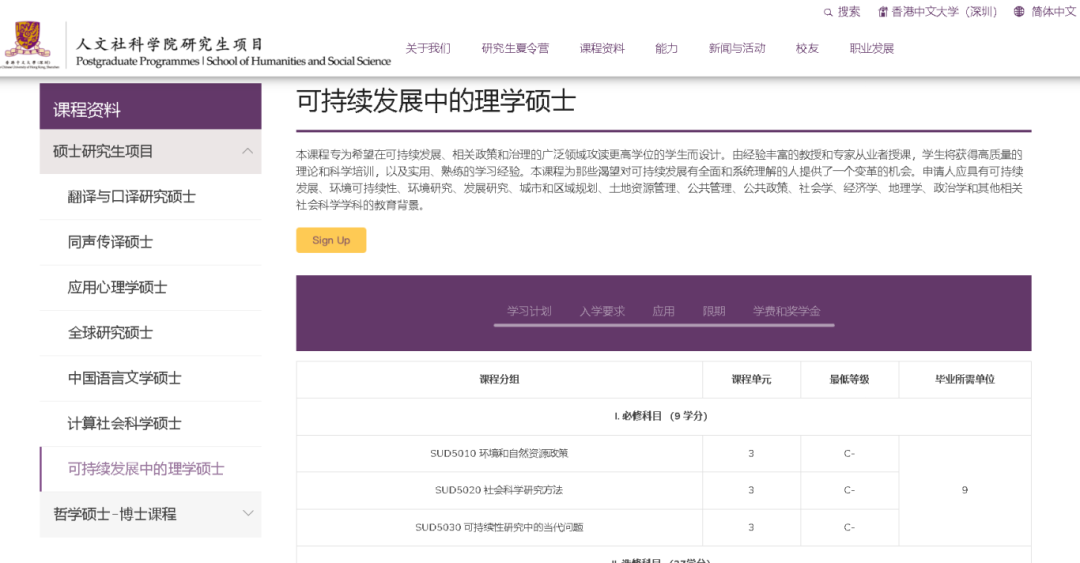Open the 新闻与活动 menu
Screen dimensions: 1080x563
[x=737, y=48]
